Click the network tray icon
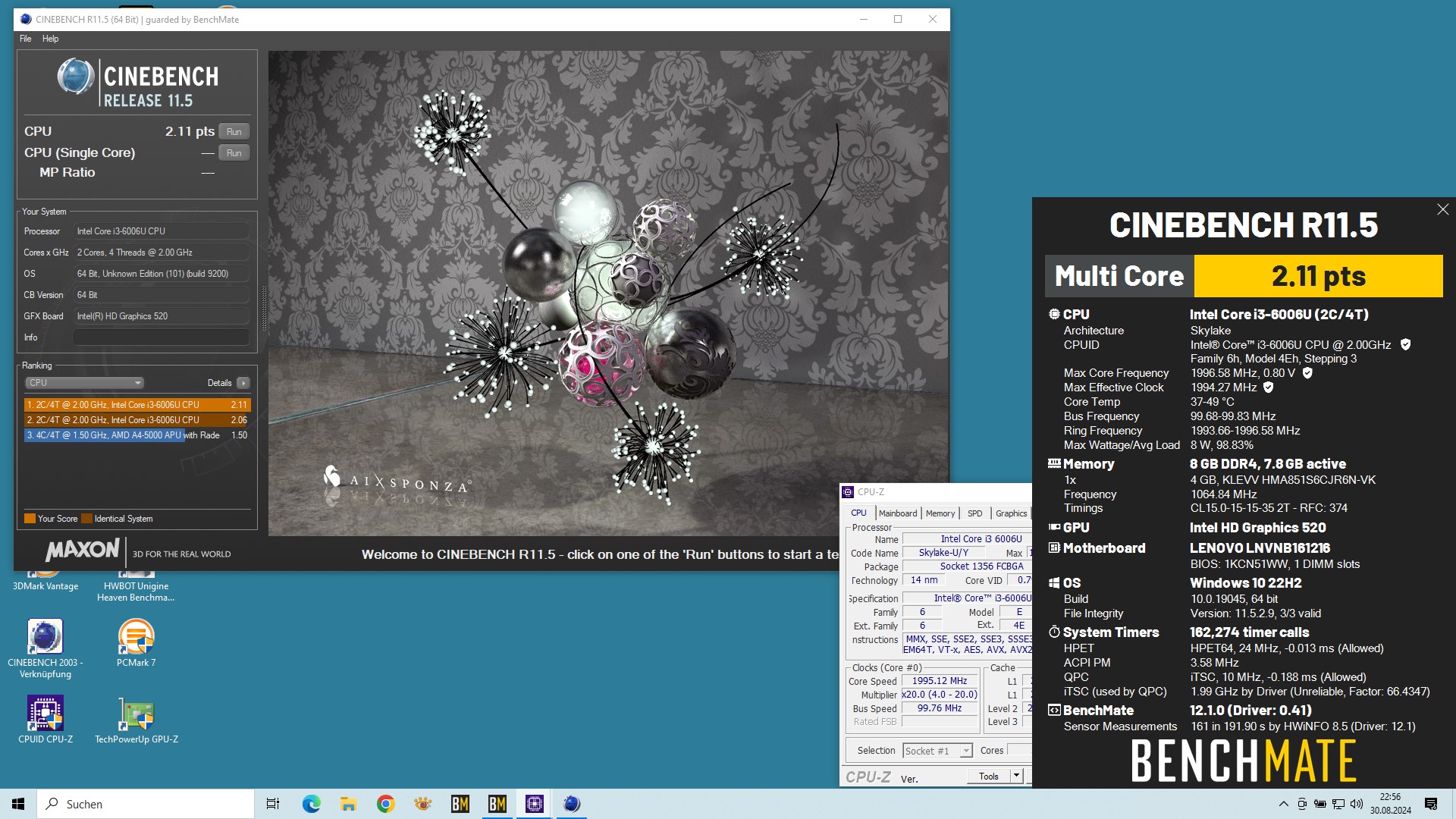 (1338, 804)
